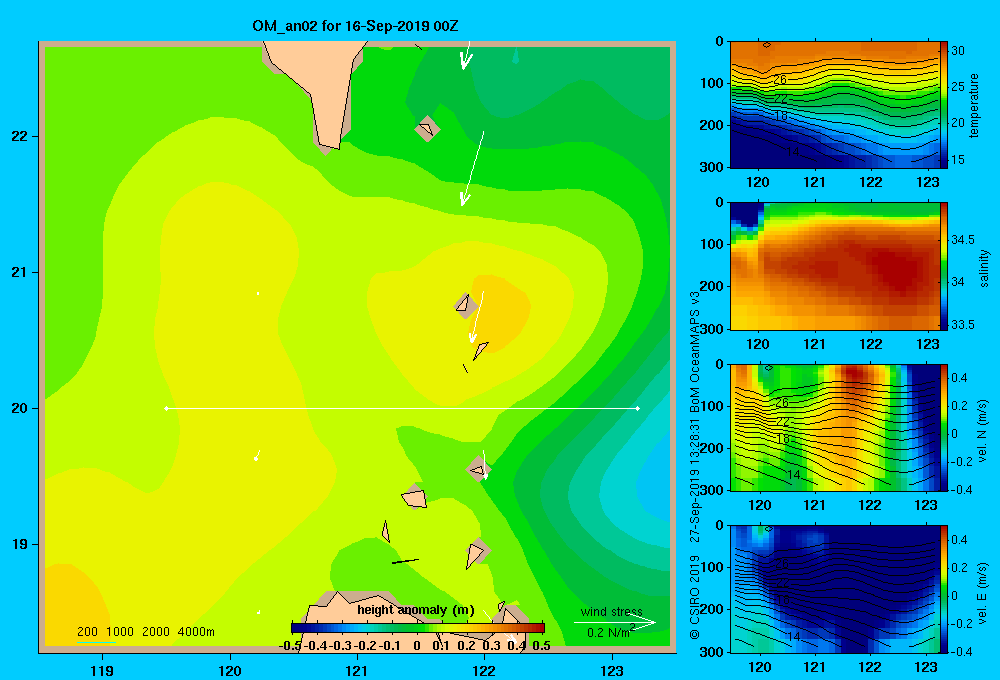Click the '0.2 N/m' wind stress value
The height and width of the screenshot is (680, 1000).
608,632
